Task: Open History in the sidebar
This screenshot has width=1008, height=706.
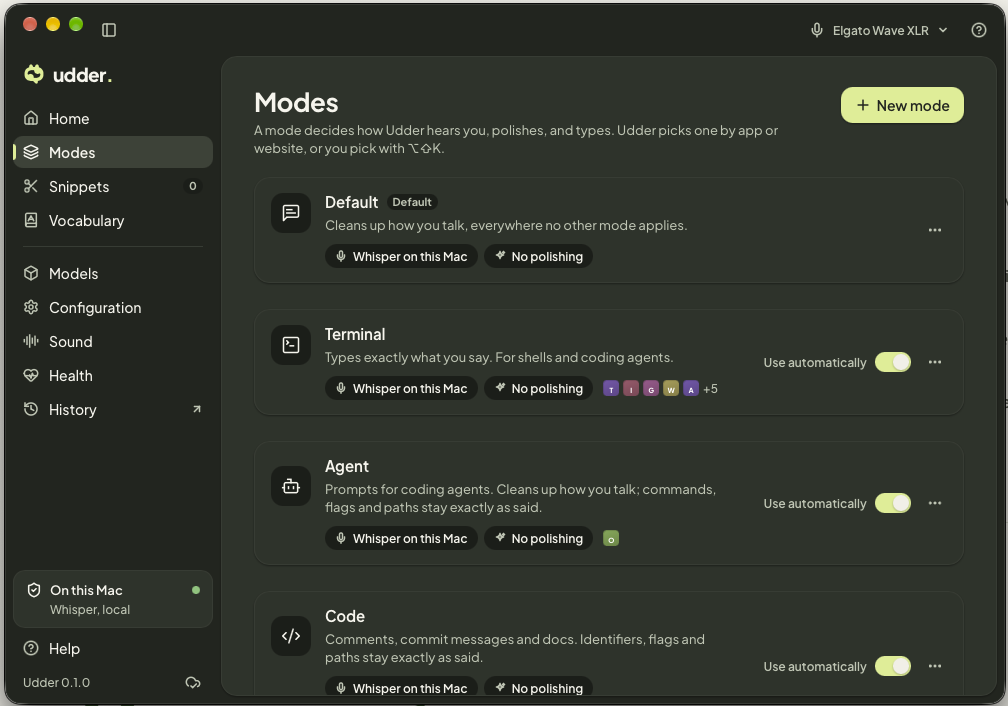Action: pos(113,410)
